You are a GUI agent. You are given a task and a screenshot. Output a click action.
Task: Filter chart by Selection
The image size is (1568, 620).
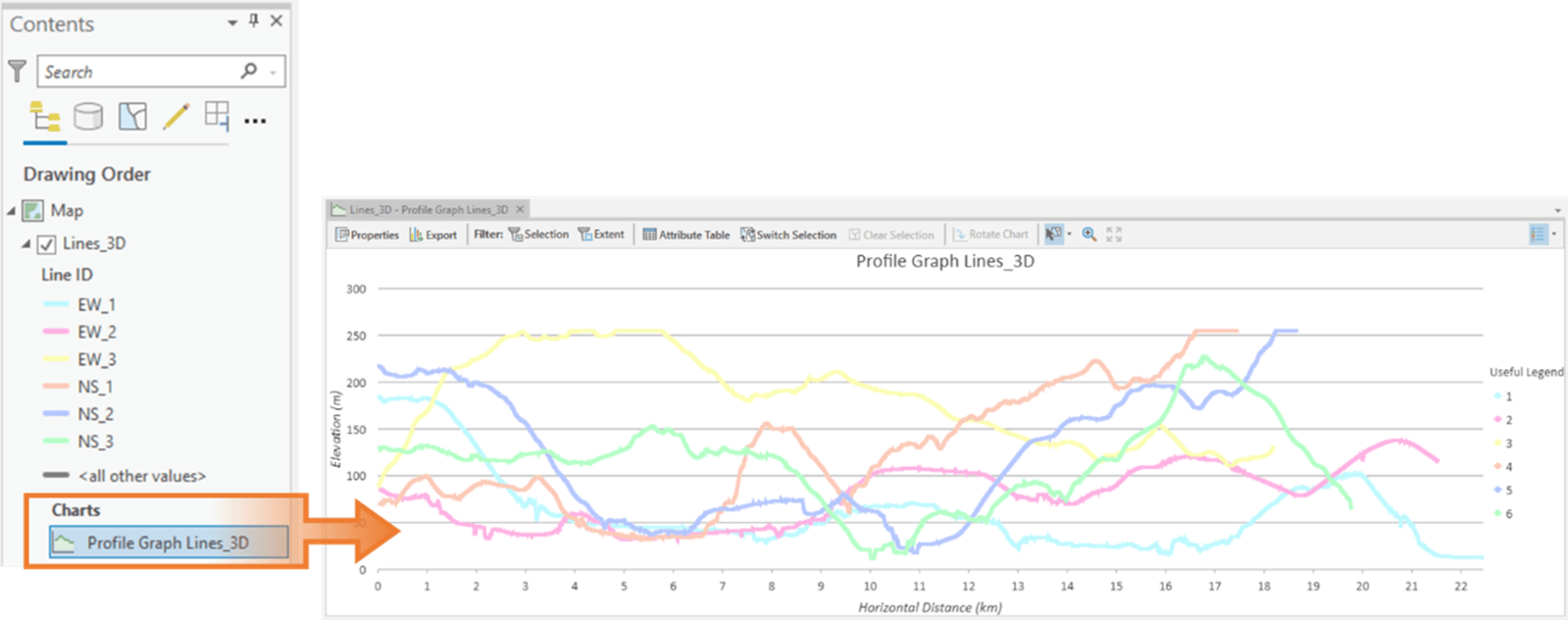click(x=539, y=235)
